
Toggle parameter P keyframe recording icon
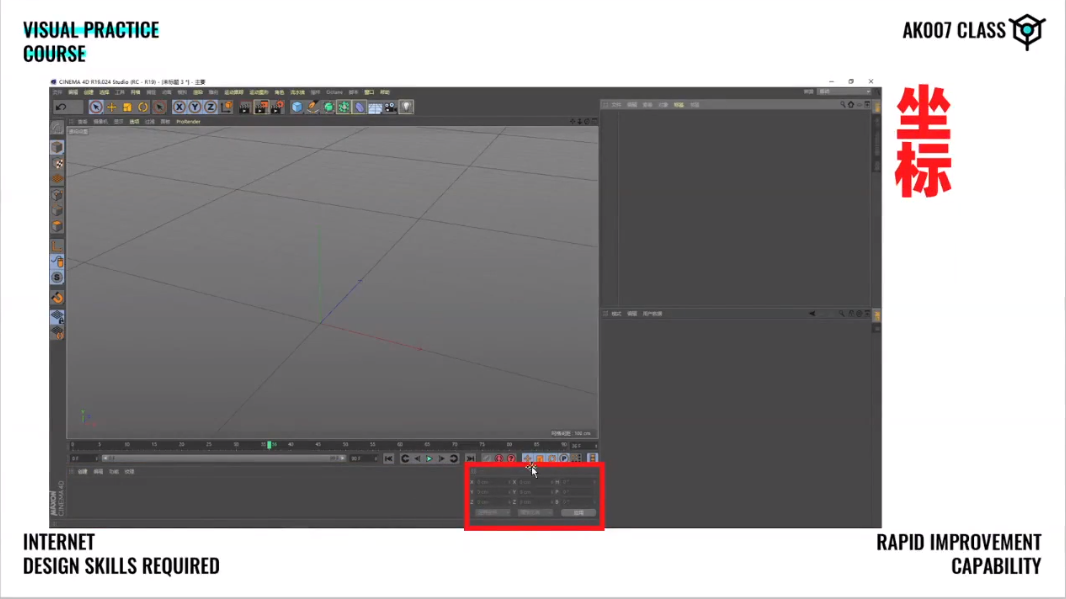point(564,459)
